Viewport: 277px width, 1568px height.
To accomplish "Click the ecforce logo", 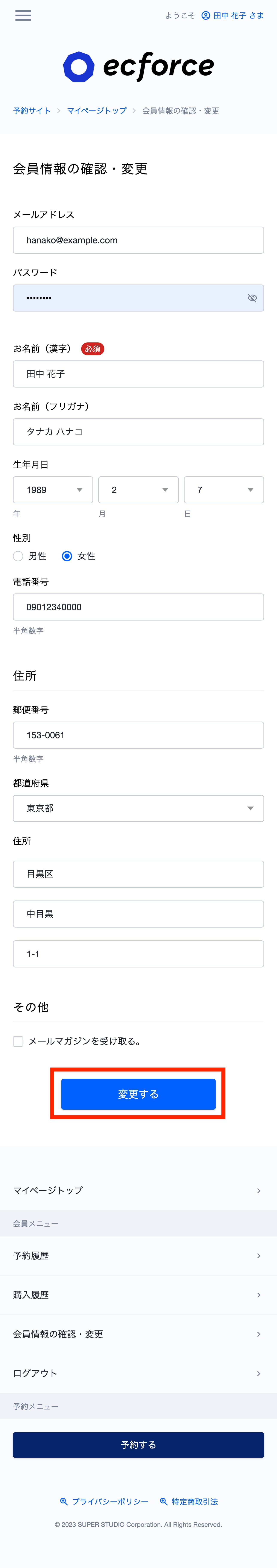I will pos(138,66).
